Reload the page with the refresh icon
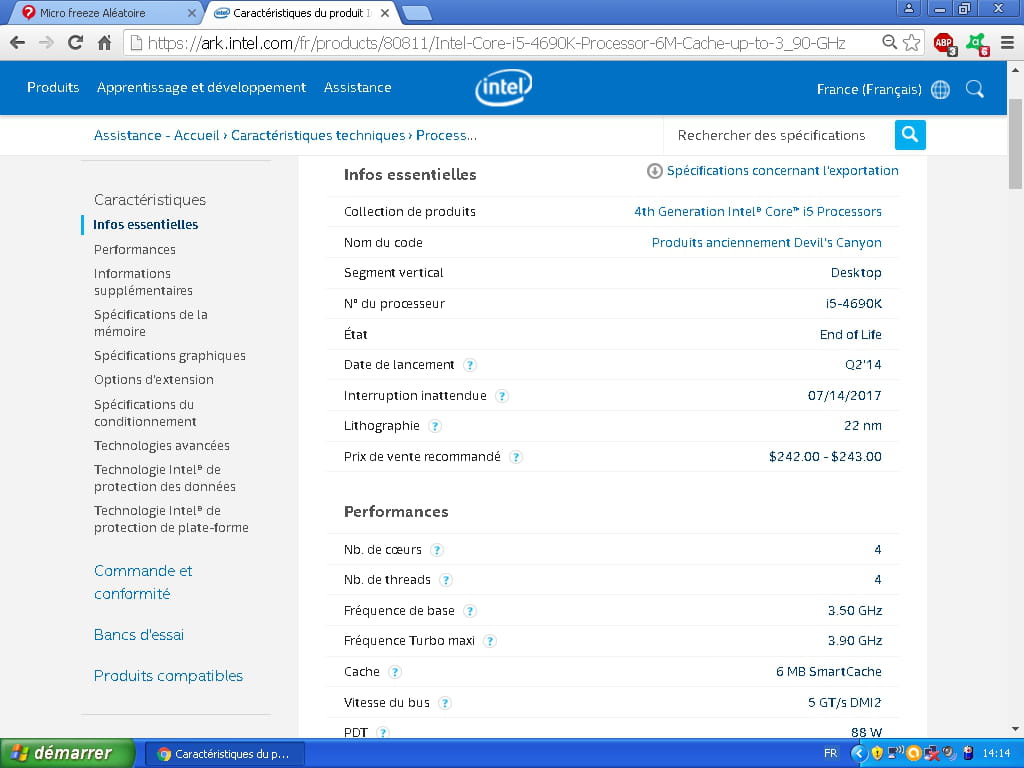 pos(75,43)
